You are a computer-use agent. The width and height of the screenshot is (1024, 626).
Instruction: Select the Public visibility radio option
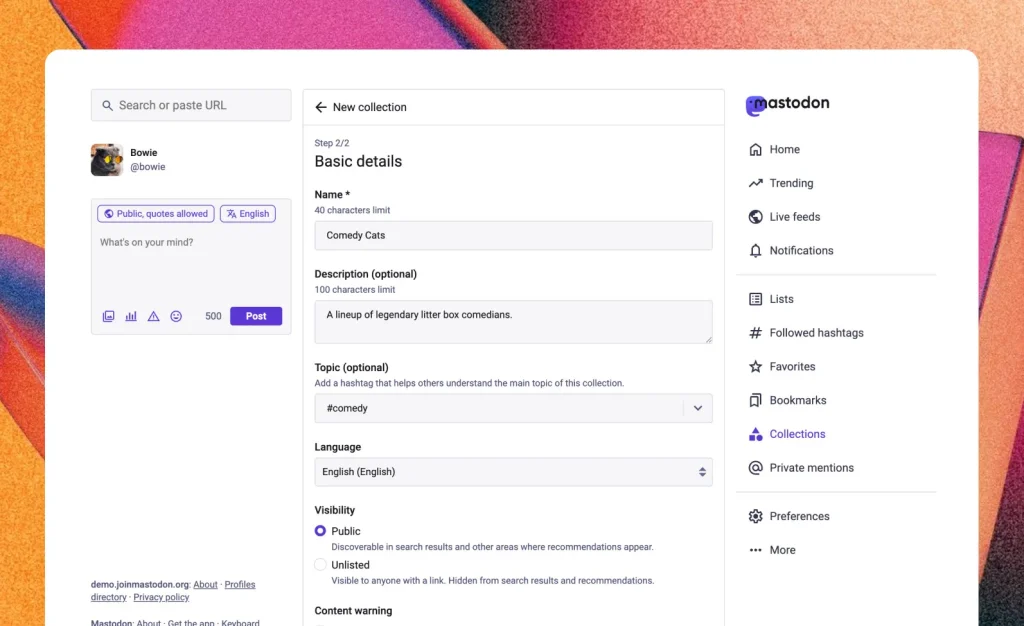click(x=321, y=531)
